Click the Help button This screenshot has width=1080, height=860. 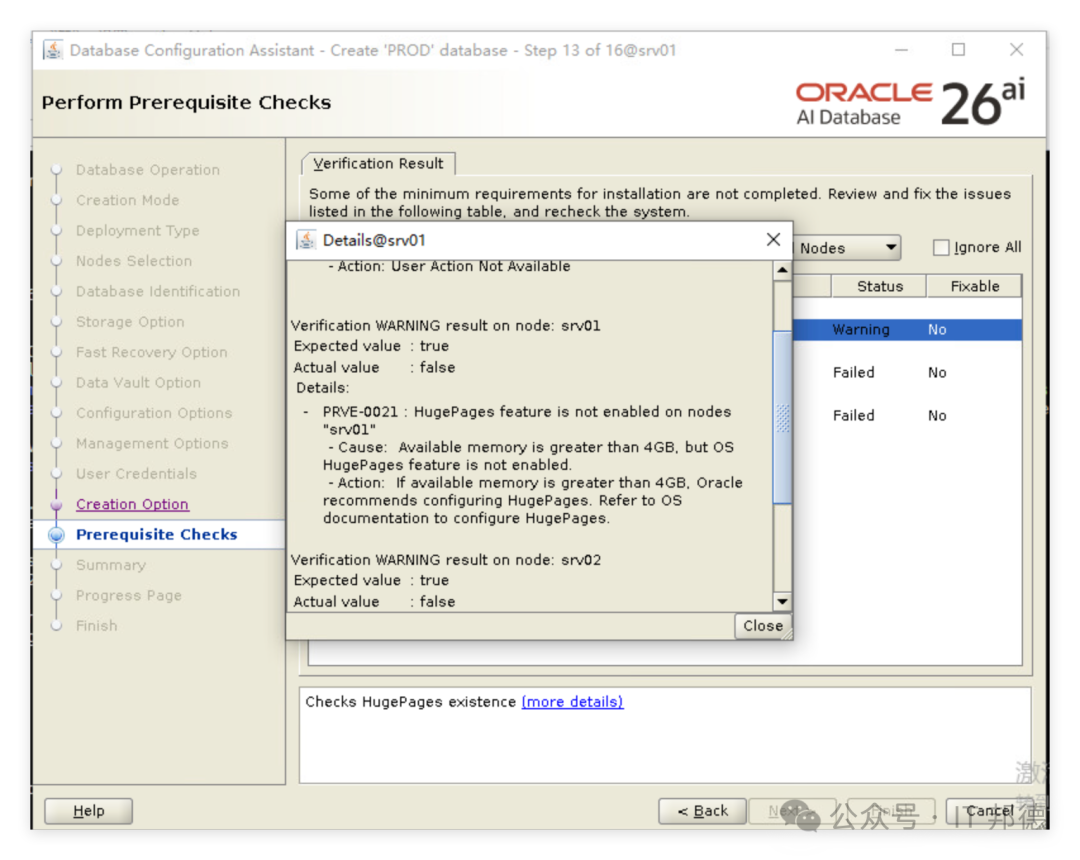pos(89,811)
